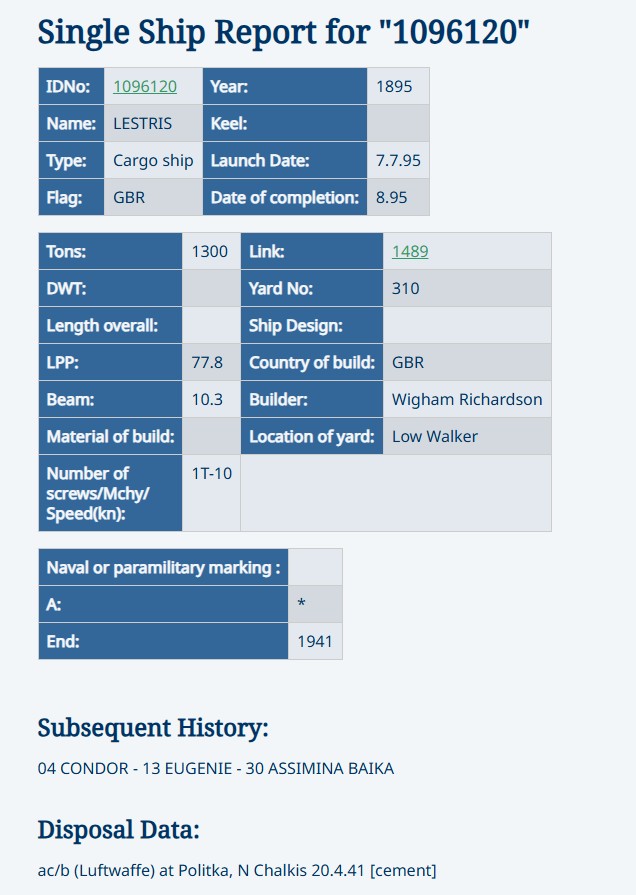Click the disposal text mentioning Politka
Viewport: 636px width, 895px height.
(x=237, y=871)
